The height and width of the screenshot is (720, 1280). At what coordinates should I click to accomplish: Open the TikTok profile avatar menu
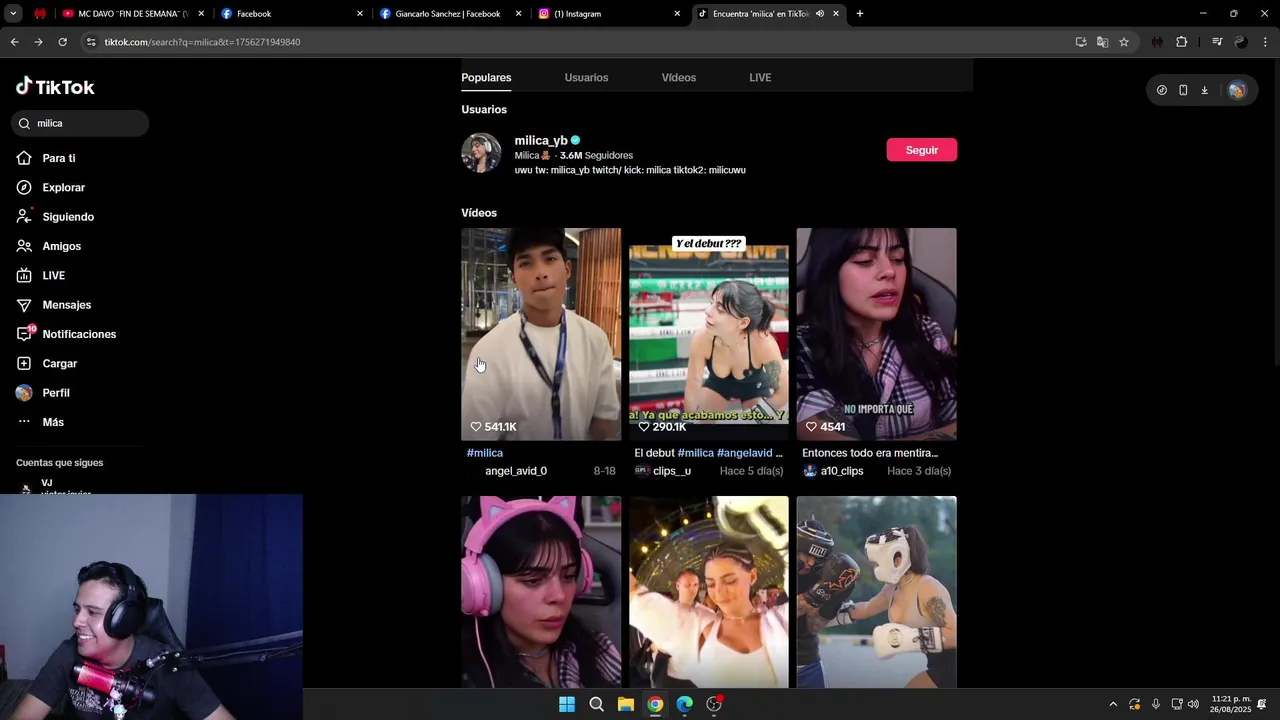coord(1237,90)
